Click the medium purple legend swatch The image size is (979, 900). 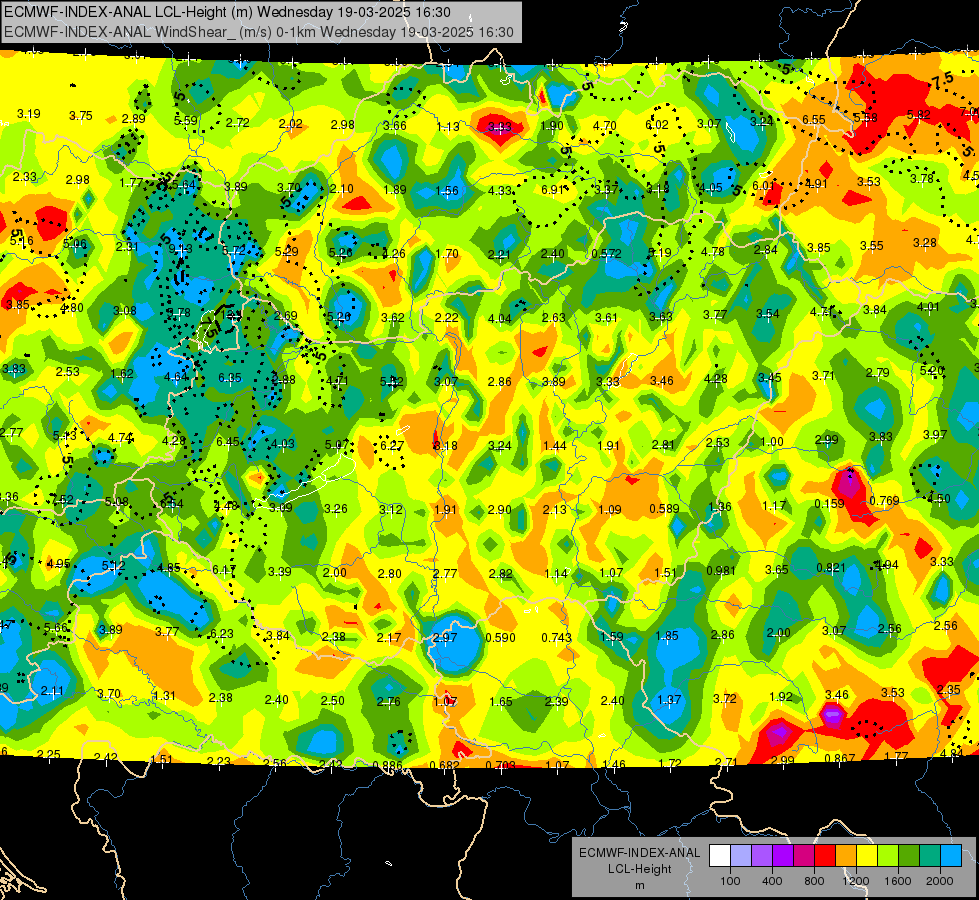point(762,856)
